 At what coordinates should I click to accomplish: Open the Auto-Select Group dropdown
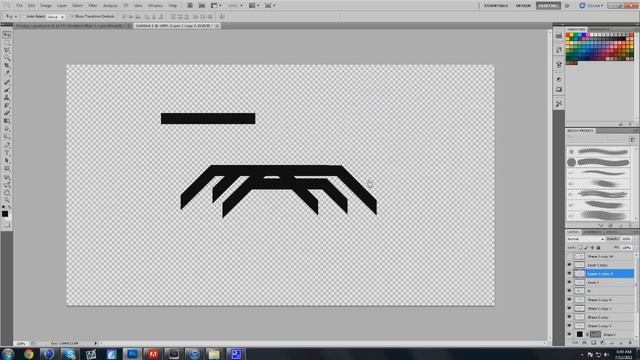(56, 17)
